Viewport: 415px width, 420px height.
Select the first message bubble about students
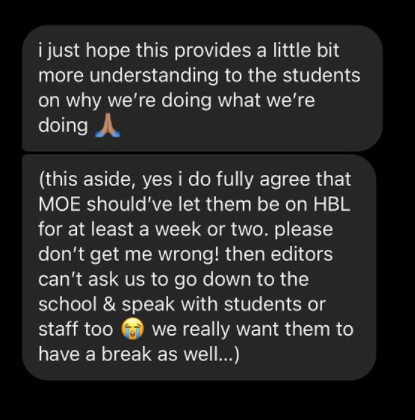pyautogui.click(x=202, y=88)
